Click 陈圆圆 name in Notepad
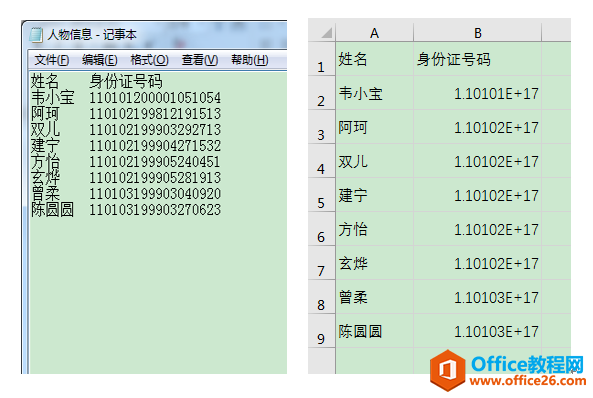The width and height of the screenshot is (593, 398). [x=53, y=210]
